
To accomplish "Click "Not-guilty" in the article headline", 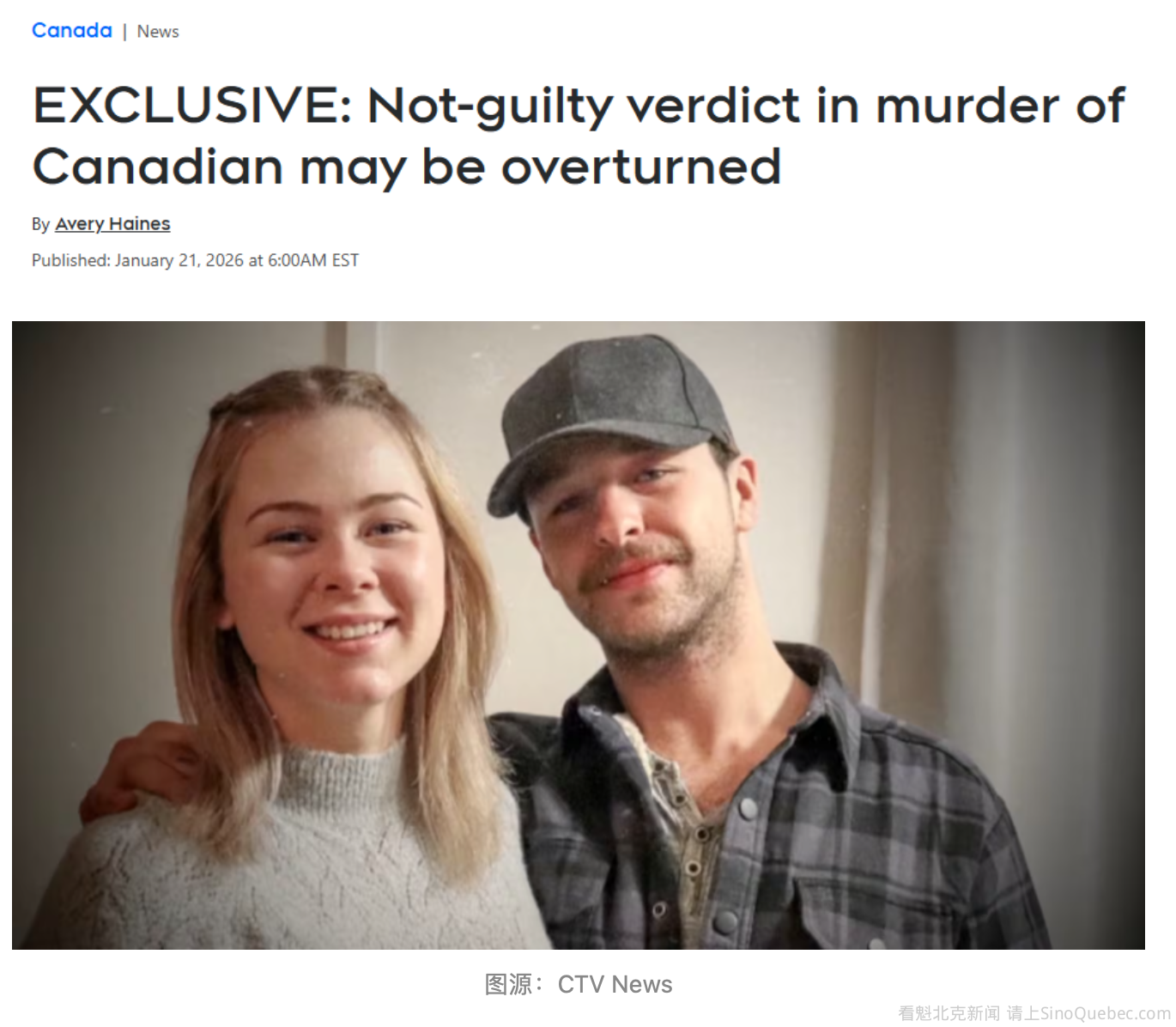I will click(489, 106).
